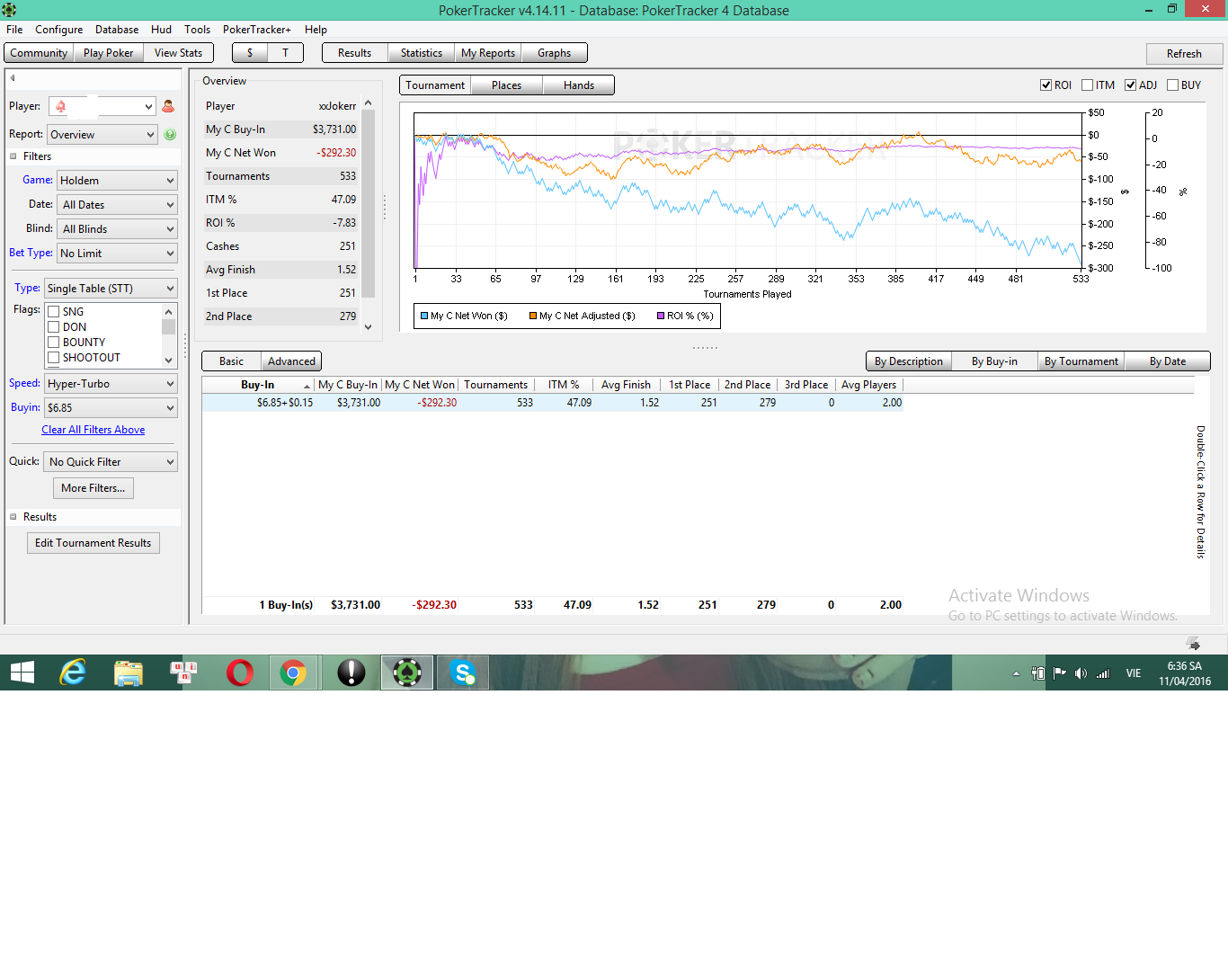Uncheck the ROI graph checkbox
1228x980 pixels.
[1046, 85]
